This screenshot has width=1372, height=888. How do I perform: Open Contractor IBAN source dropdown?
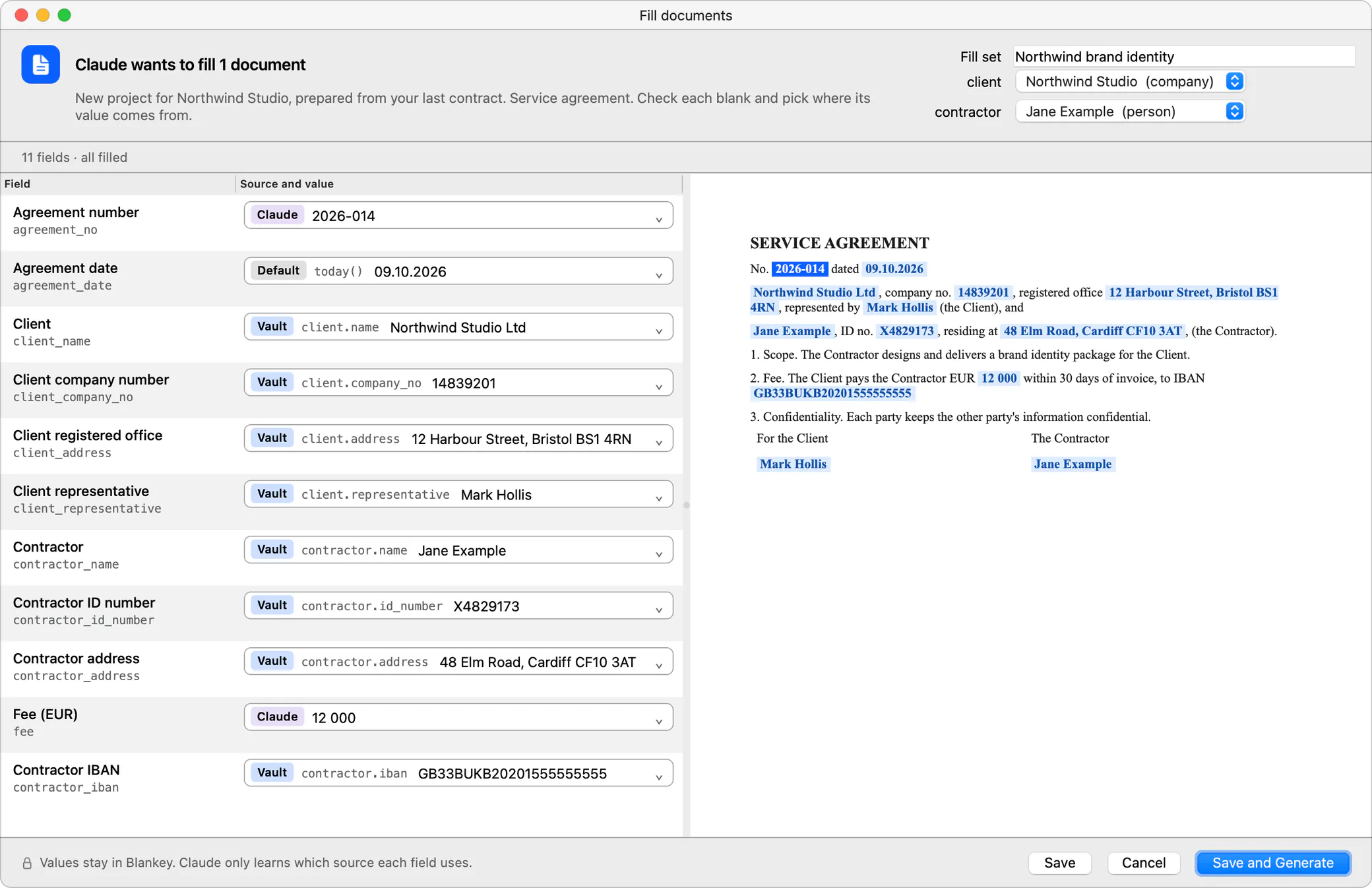tap(458, 773)
